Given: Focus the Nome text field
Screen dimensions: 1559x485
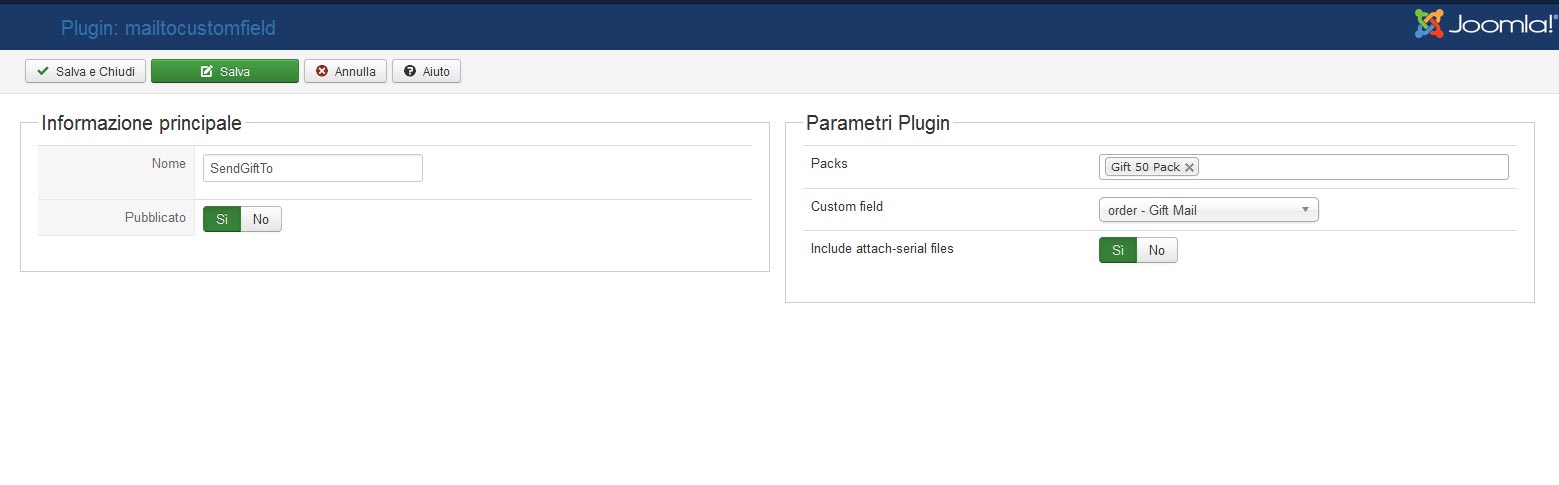Looking at the screenshot, I should click(312, 168).
